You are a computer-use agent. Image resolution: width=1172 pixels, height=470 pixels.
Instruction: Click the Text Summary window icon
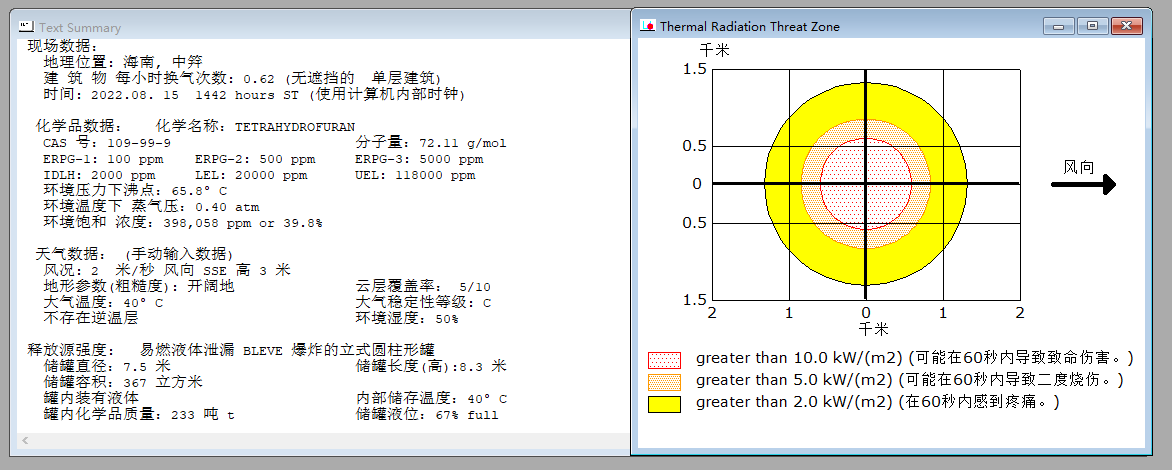click(27, 26)
